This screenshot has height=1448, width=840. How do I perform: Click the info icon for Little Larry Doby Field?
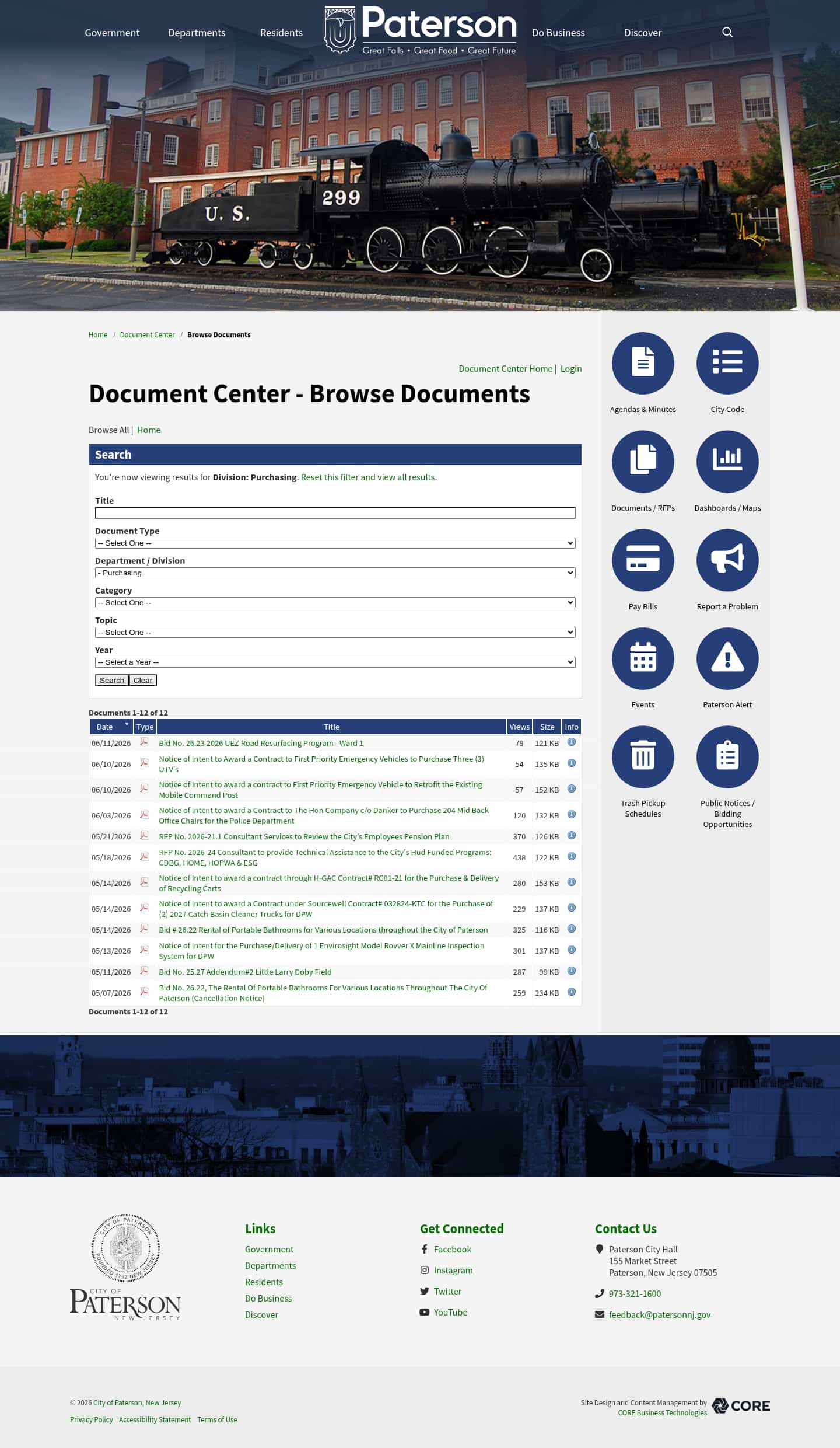(x=572, y=971)
